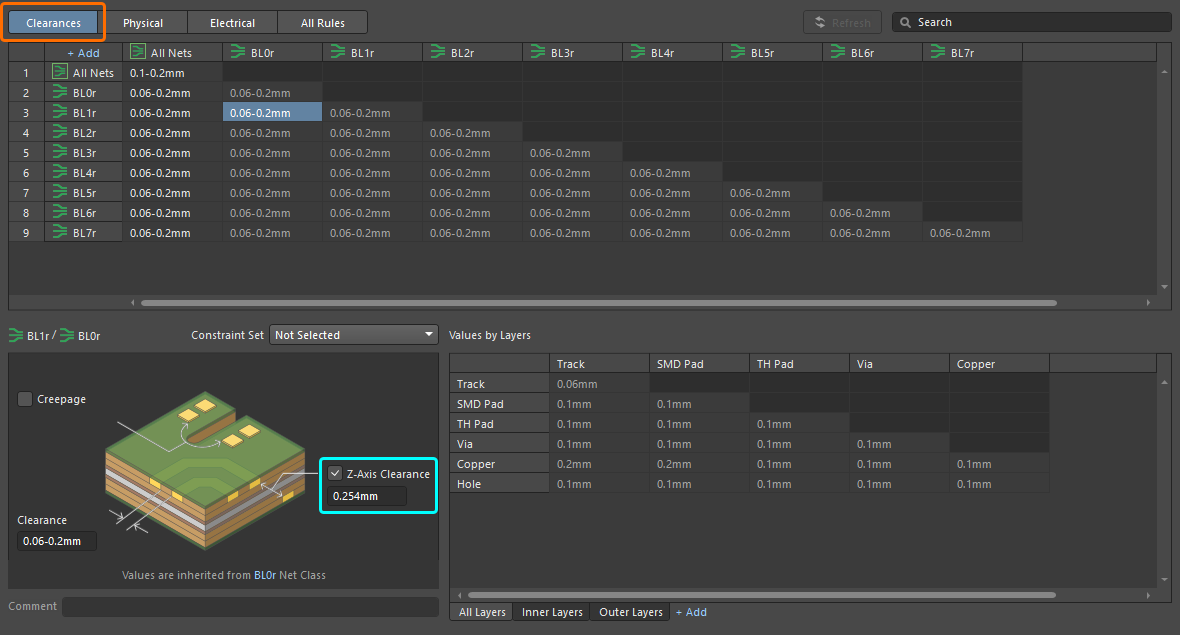
Task: Switch to the Physical tab
Action: click(x=143, y=22)
